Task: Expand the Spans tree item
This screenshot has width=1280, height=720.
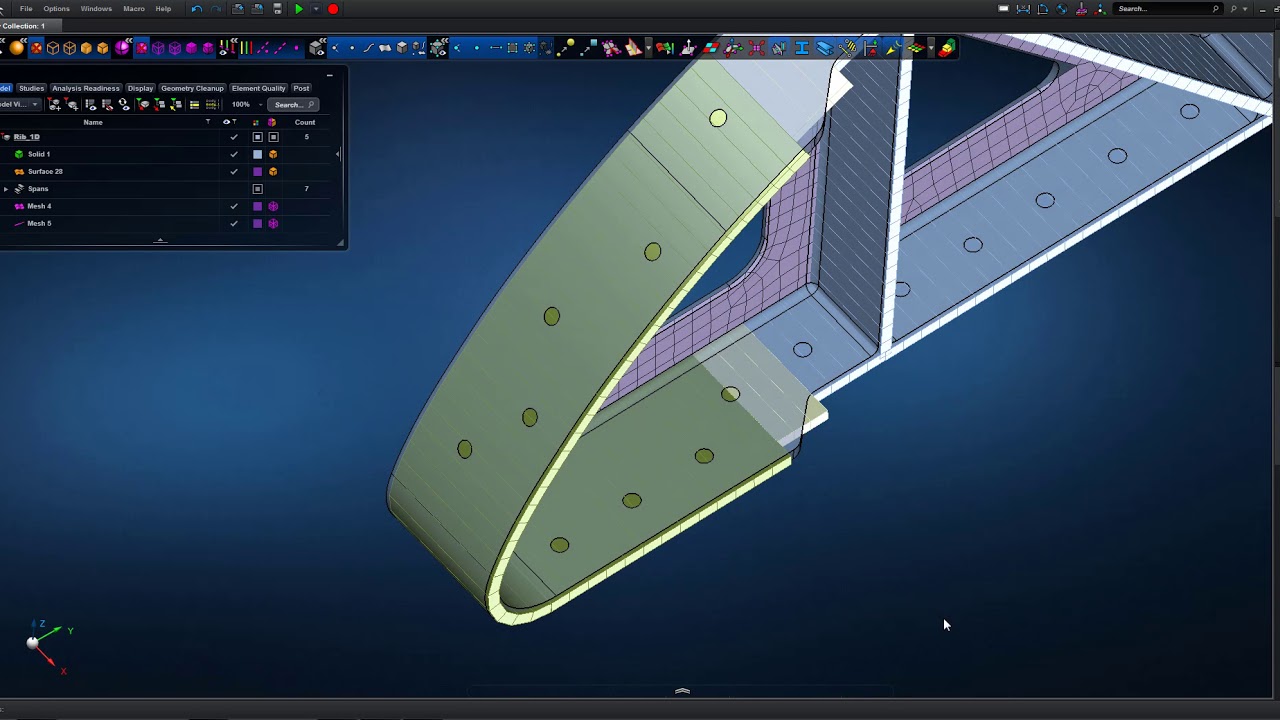Action: pyautogui.click(x=6, y=189)
